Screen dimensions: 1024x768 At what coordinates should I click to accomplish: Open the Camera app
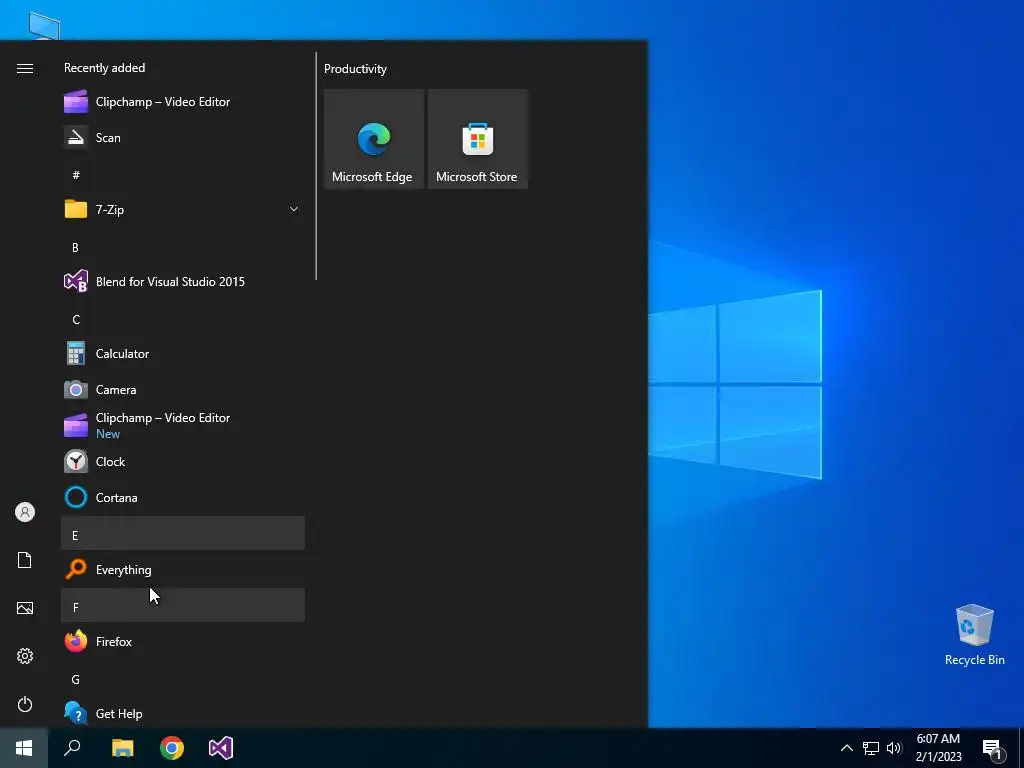click(183, 390)
